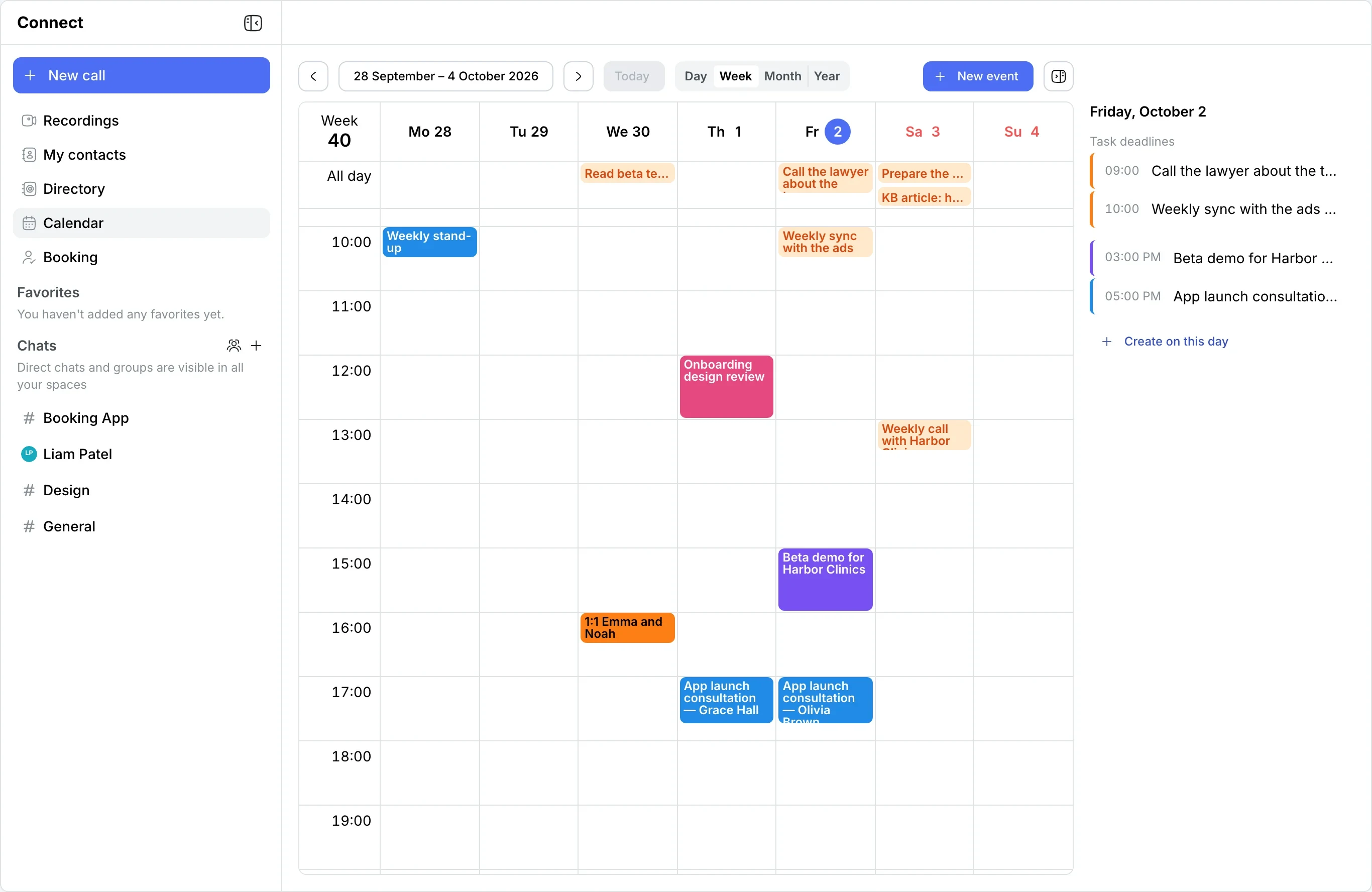Viewport: 1372px width, 892px height.
Task: Open Prepare the ... Saturday task
Action: point(924,173)
